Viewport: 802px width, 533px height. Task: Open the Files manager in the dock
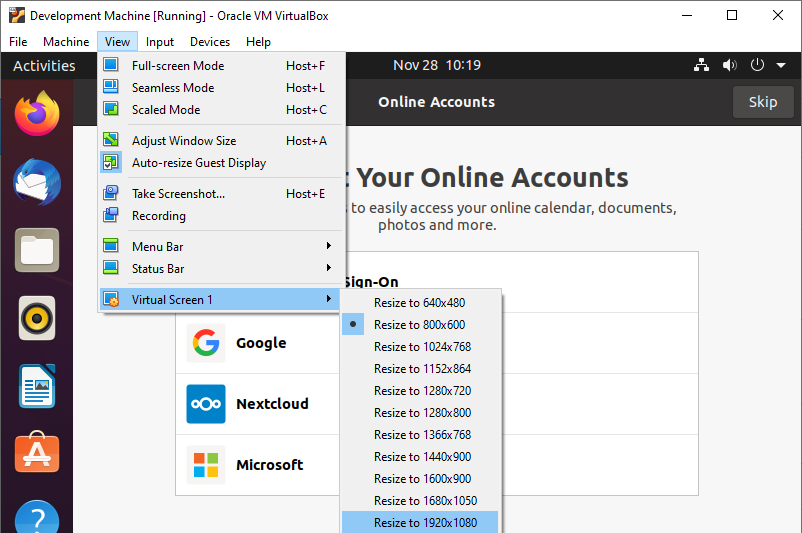[x=37, y=250]
